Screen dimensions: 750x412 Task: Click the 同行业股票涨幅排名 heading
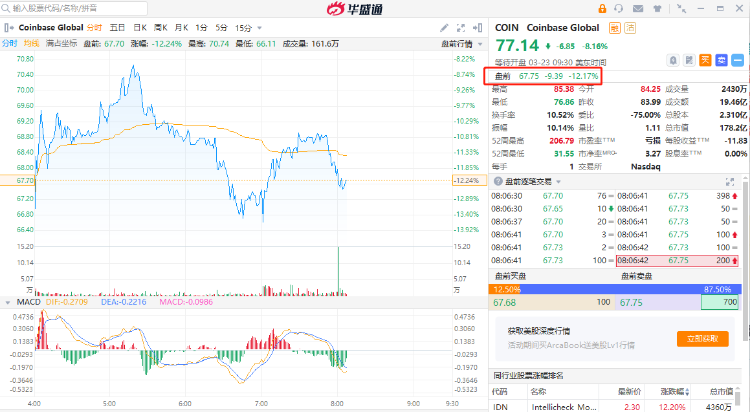[528, 376]
